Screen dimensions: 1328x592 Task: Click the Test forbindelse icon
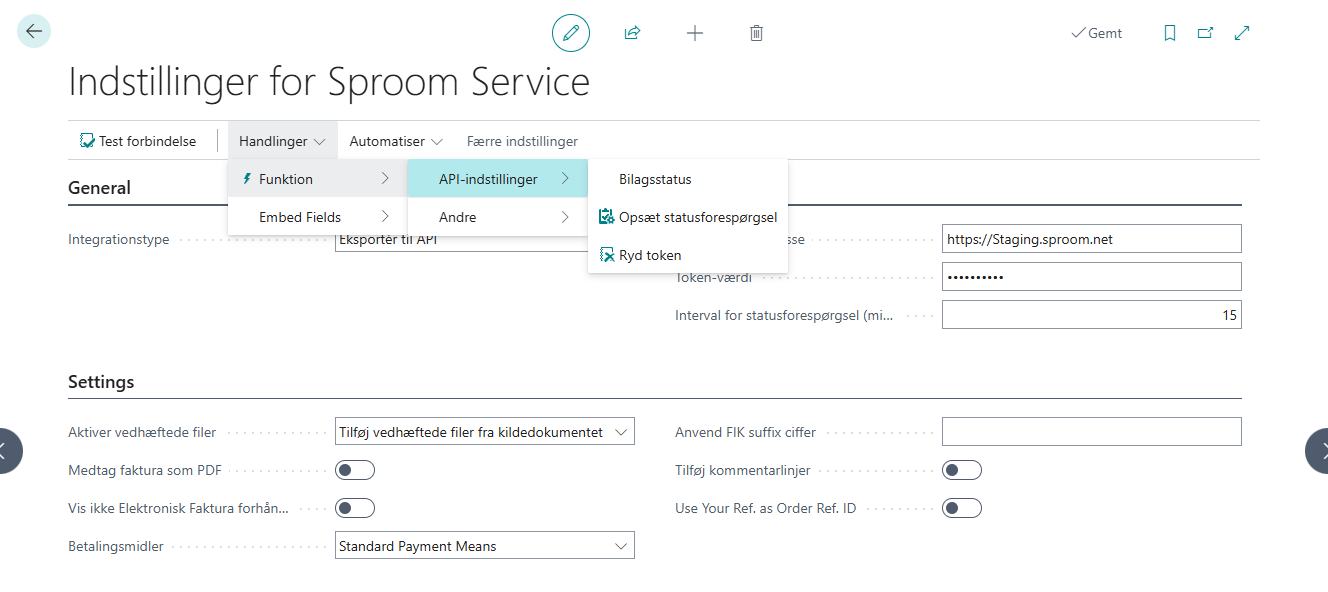(x=88, y=141)
